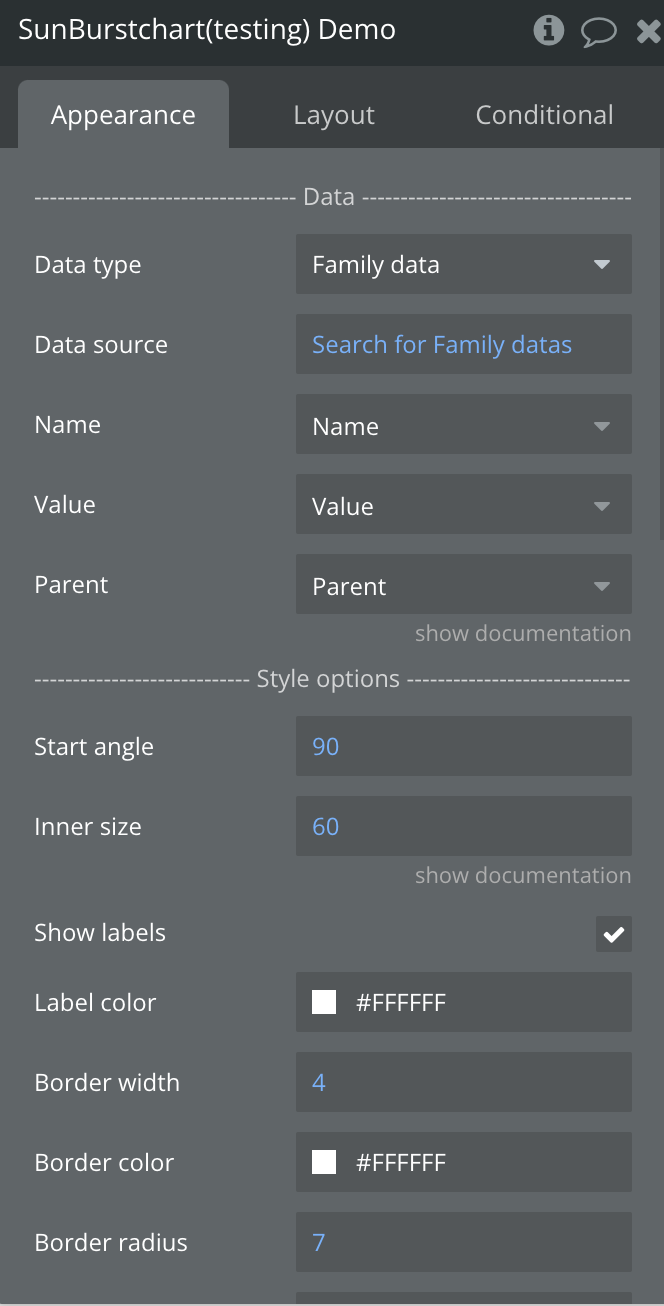
Task: Close the SunBurstchart property editor
Action: pyautogui.click(x=648, y=31)
